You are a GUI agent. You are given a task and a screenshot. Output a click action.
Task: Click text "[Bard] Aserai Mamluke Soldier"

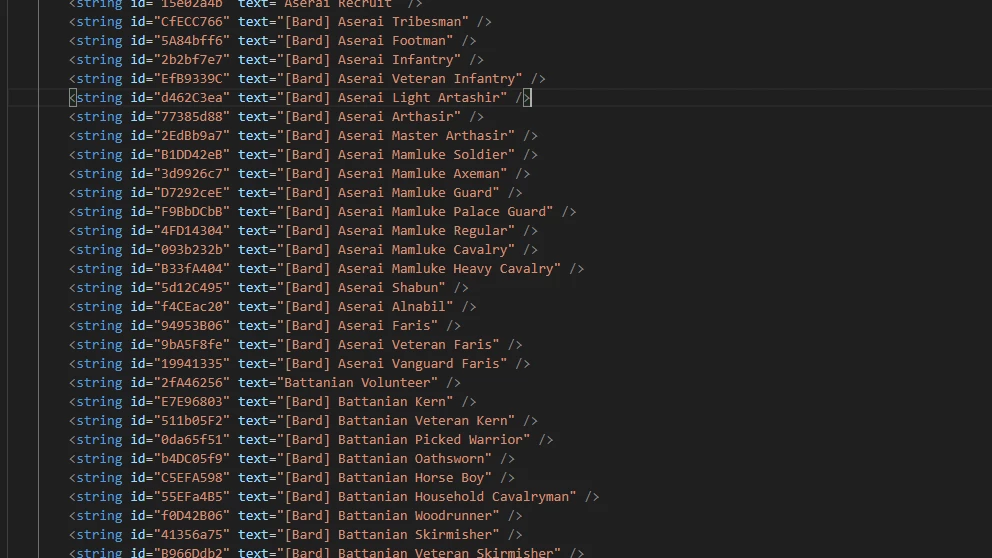pos(396,154)
